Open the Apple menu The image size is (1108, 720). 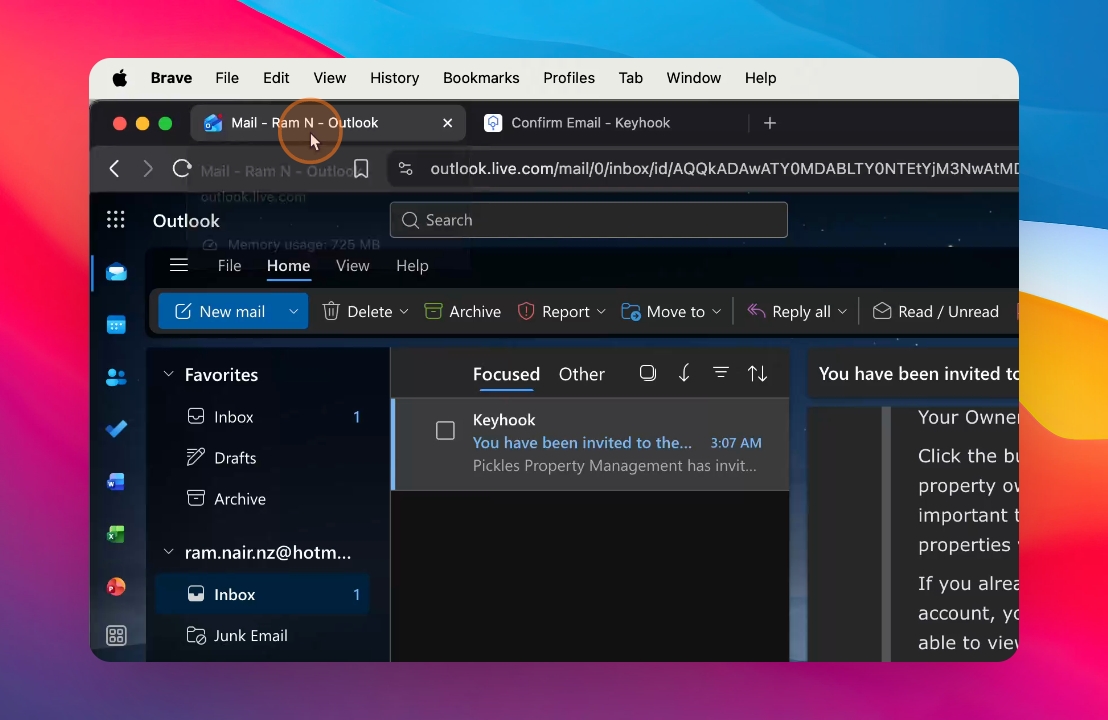(x=120, y=78)
